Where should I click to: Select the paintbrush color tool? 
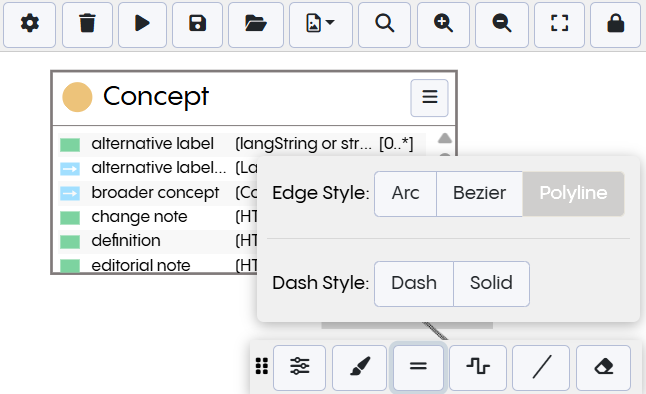point(360,367)
